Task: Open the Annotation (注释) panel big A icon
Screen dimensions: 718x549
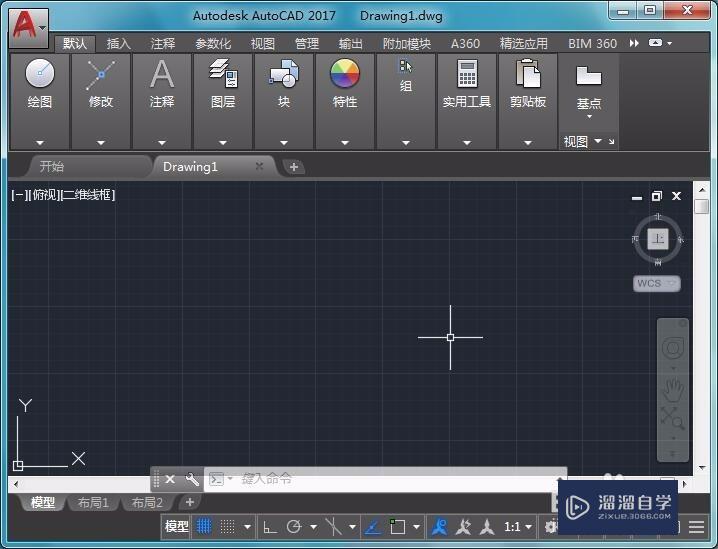Action: [x=162, y=74]
